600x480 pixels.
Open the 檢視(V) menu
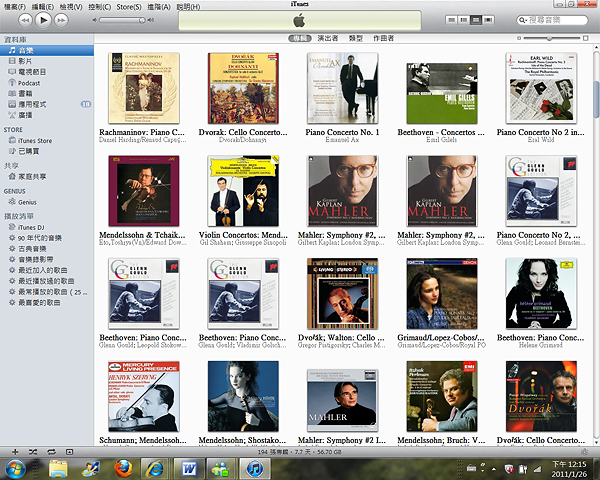(71, 7)
